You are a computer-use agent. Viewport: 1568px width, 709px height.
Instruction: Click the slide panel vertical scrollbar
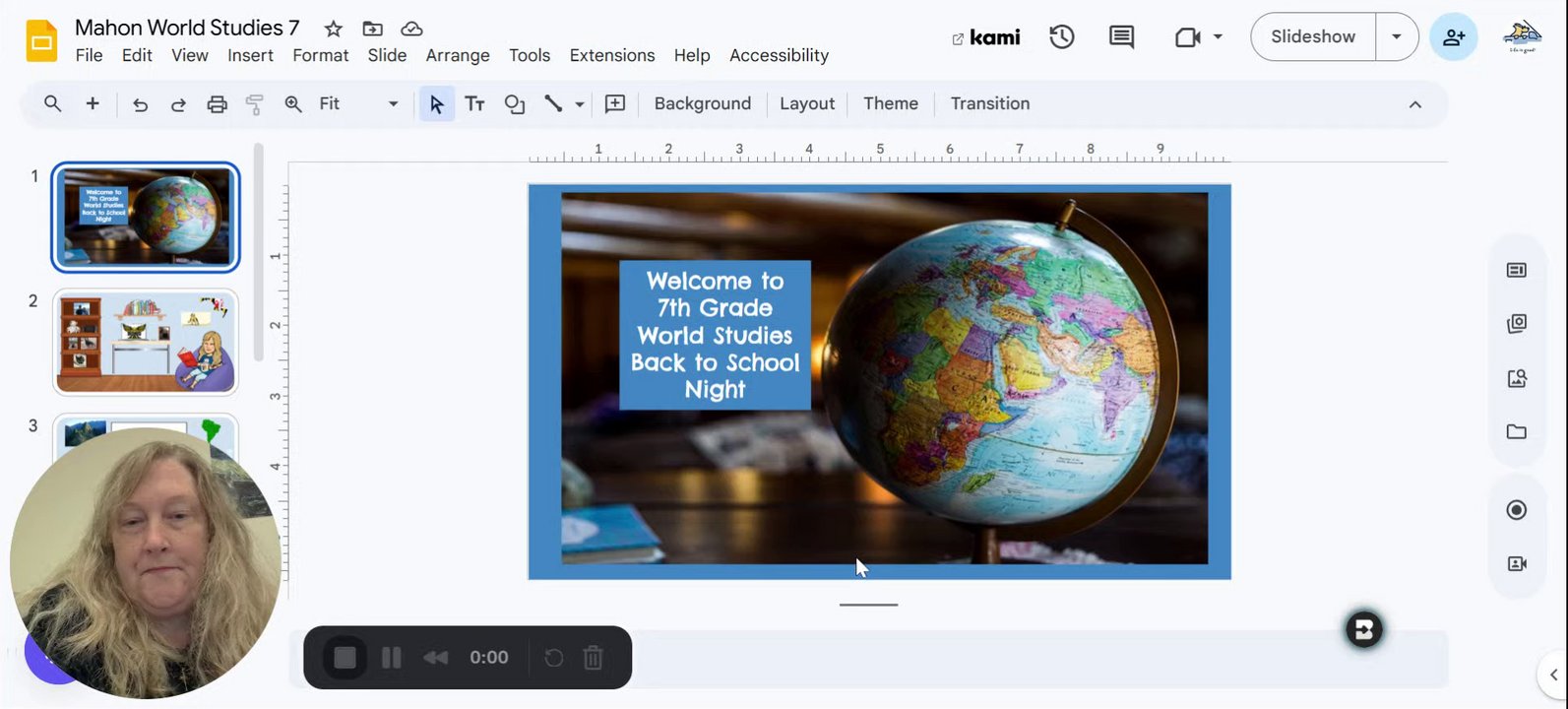tap(259, 251)
